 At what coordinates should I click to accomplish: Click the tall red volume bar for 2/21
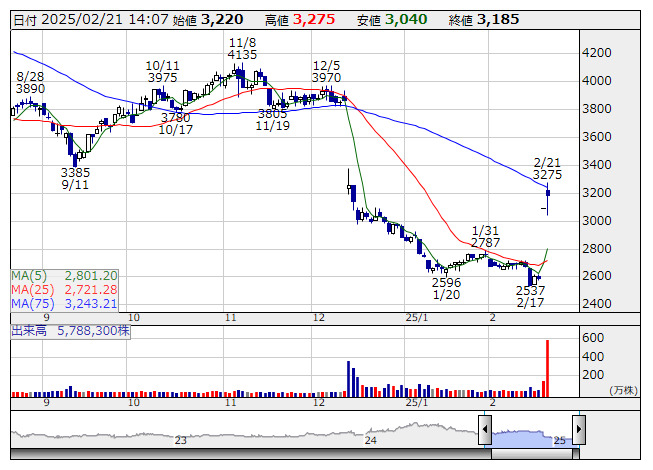pyautogui.click(x=547, y=368)
